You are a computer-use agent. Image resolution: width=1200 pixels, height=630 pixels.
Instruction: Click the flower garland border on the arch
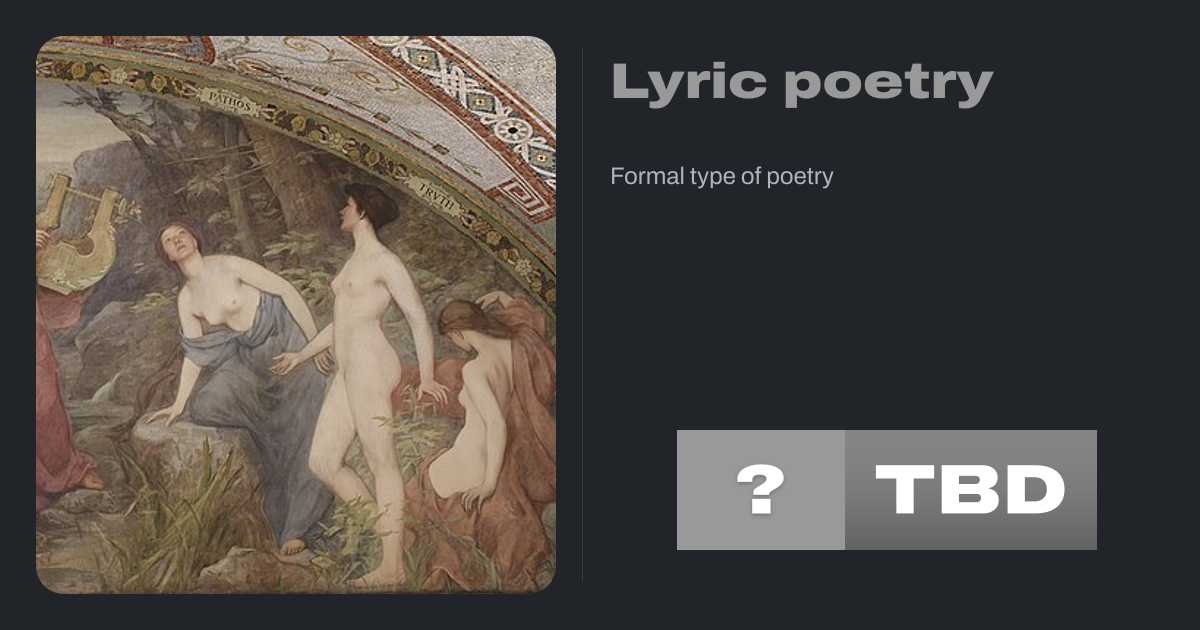click(x=330, y=135)
